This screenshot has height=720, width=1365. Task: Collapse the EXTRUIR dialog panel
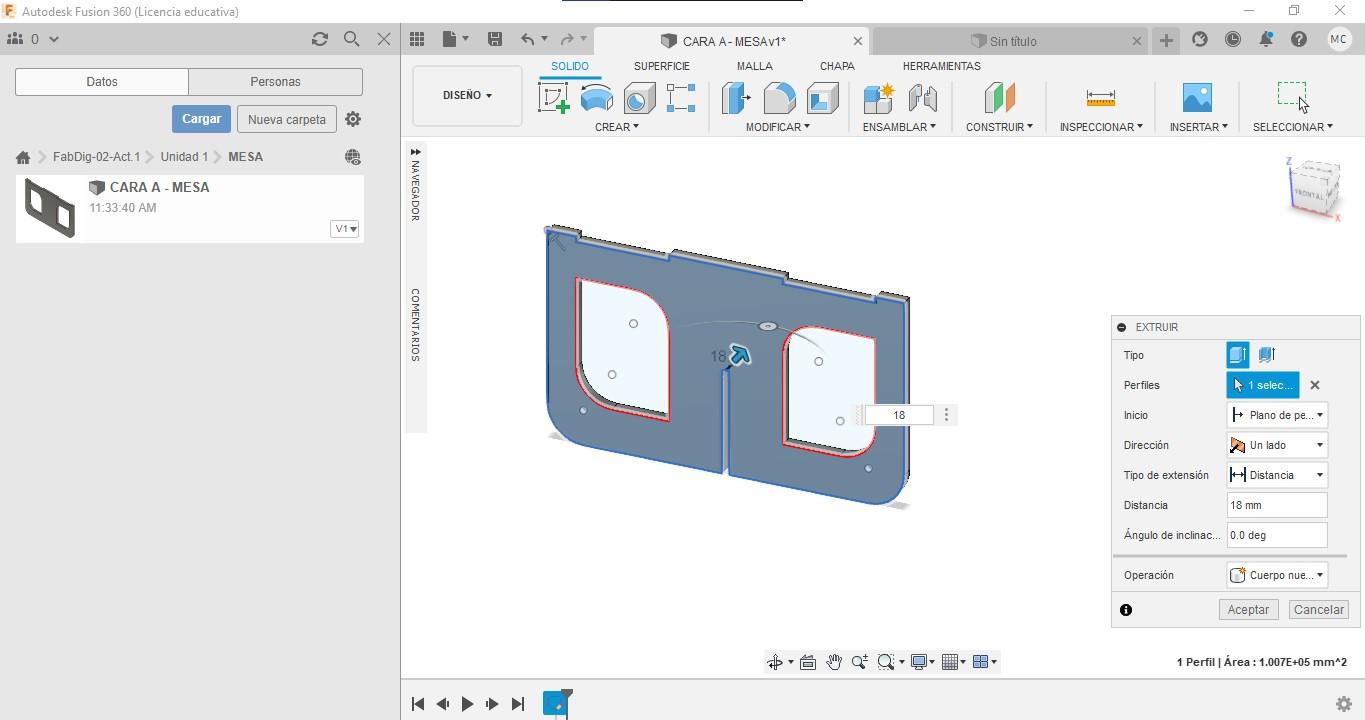point(1122,327)
